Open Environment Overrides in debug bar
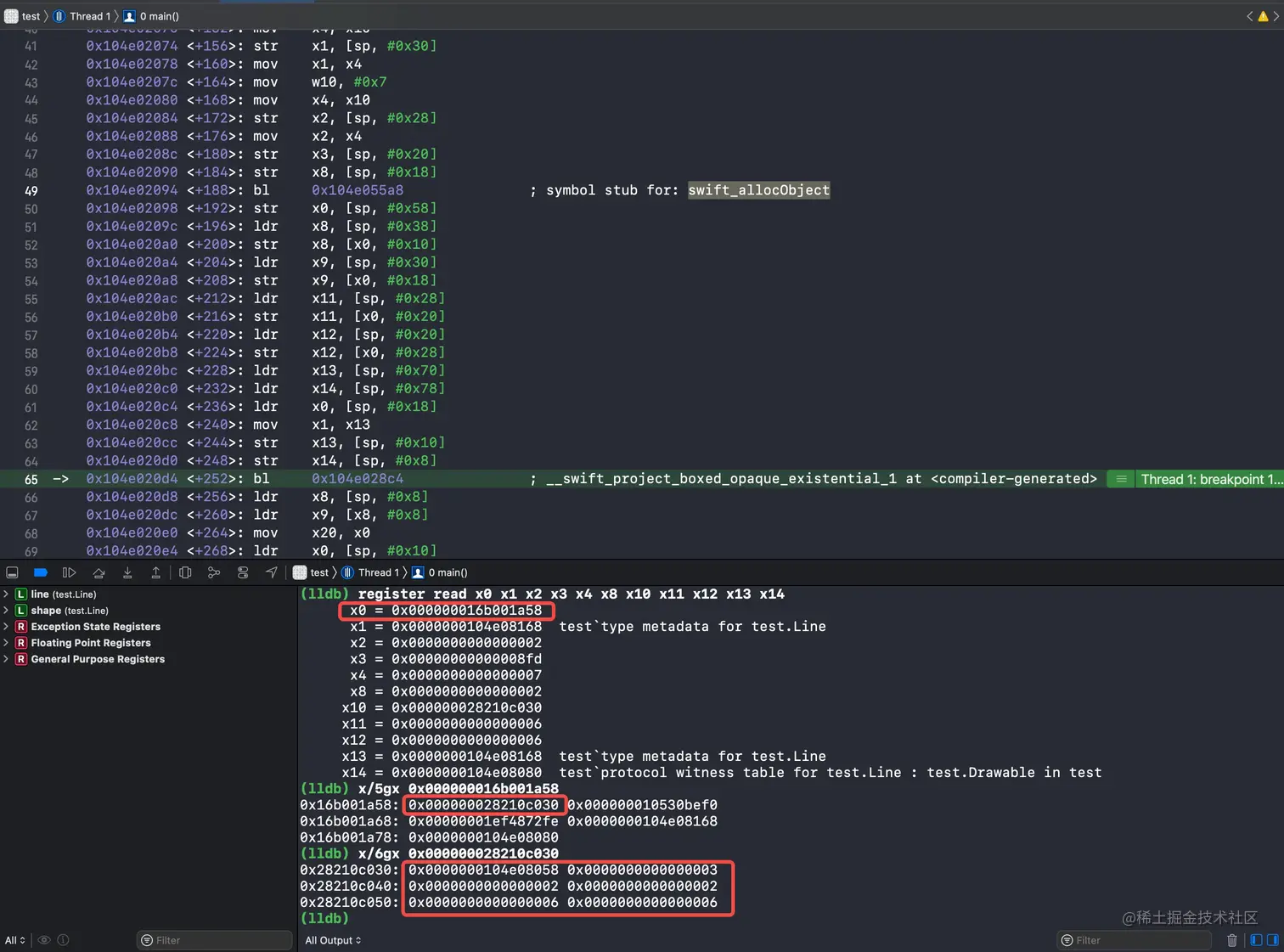 (x=243, y=572)
